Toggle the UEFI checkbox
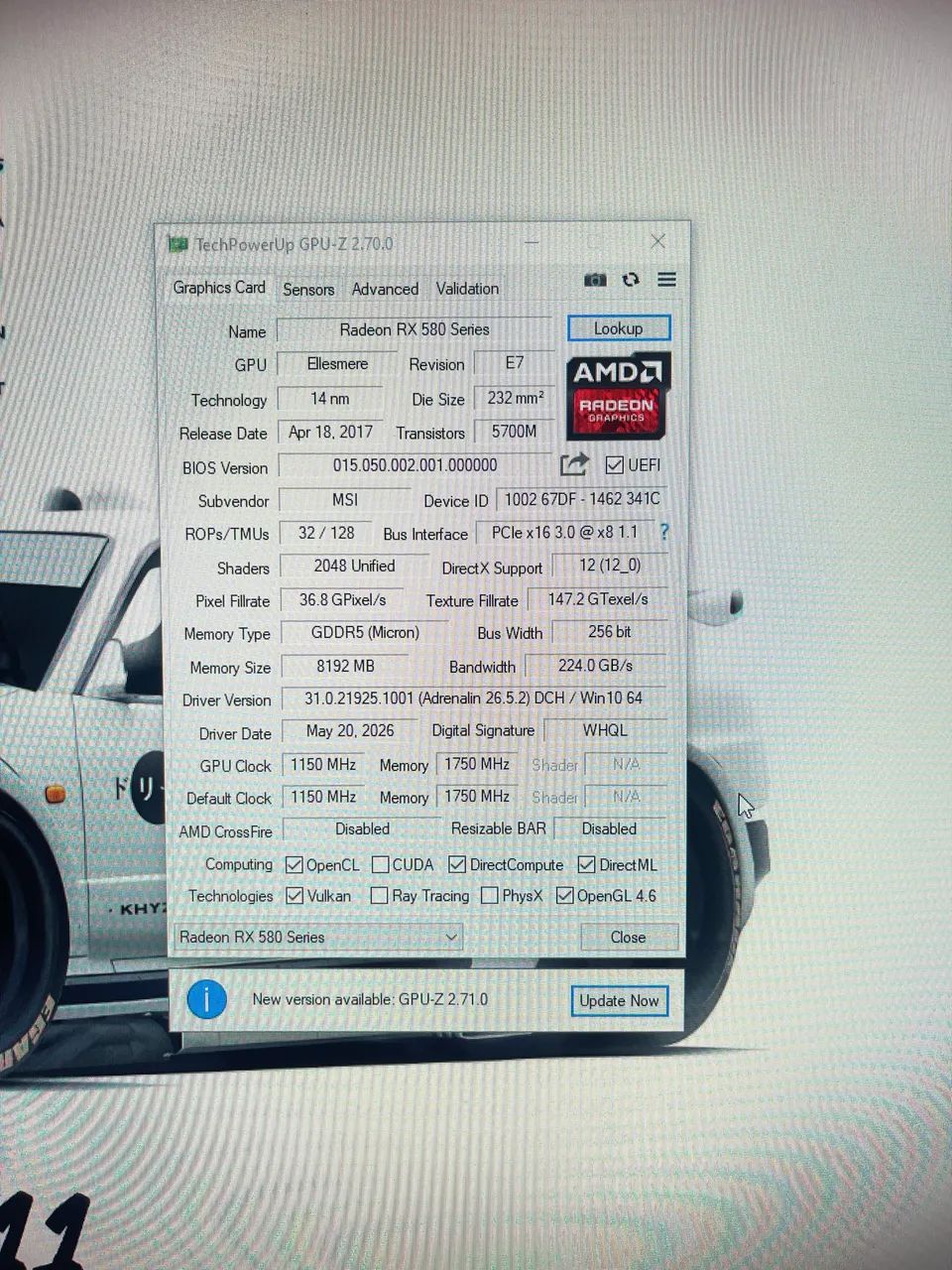This screenshot has width=952, height=1270. click(x=615, y=464)
